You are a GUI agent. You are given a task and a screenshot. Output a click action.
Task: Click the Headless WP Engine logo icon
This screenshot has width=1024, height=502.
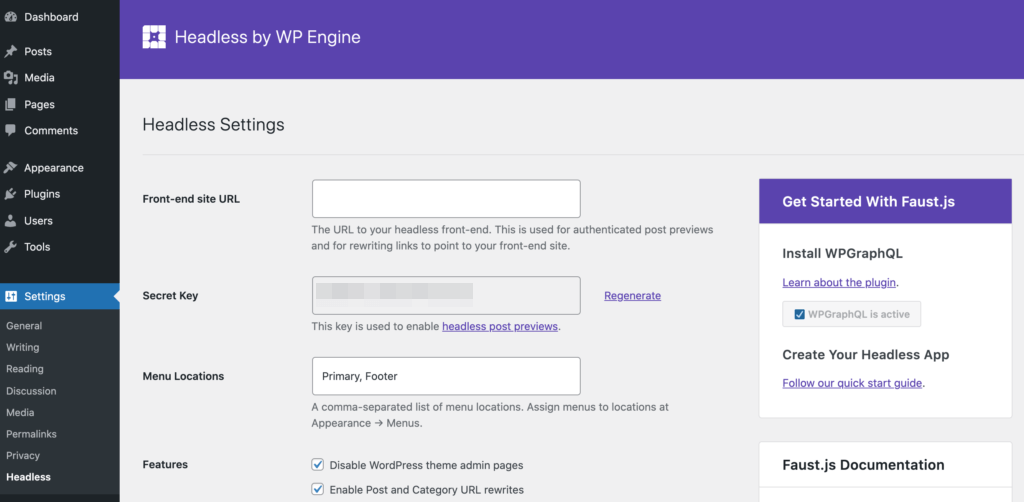154,37
